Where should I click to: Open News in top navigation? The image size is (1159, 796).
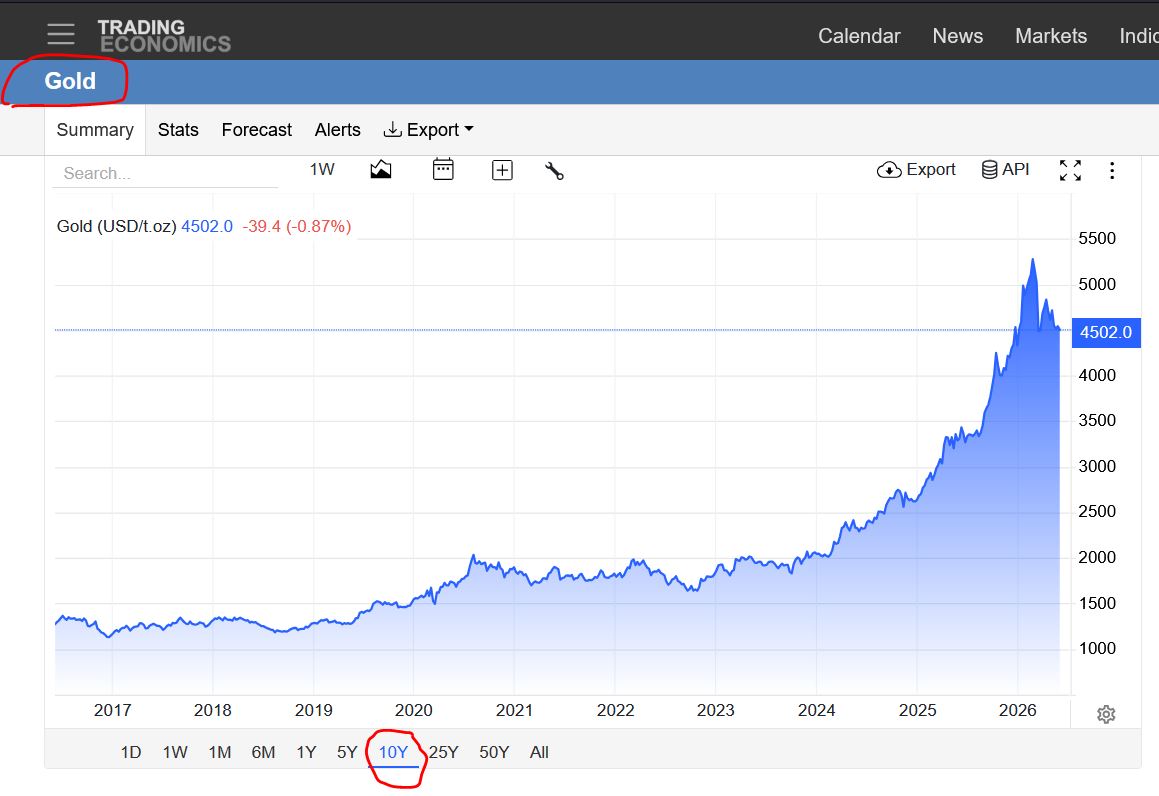coord(957,35)
